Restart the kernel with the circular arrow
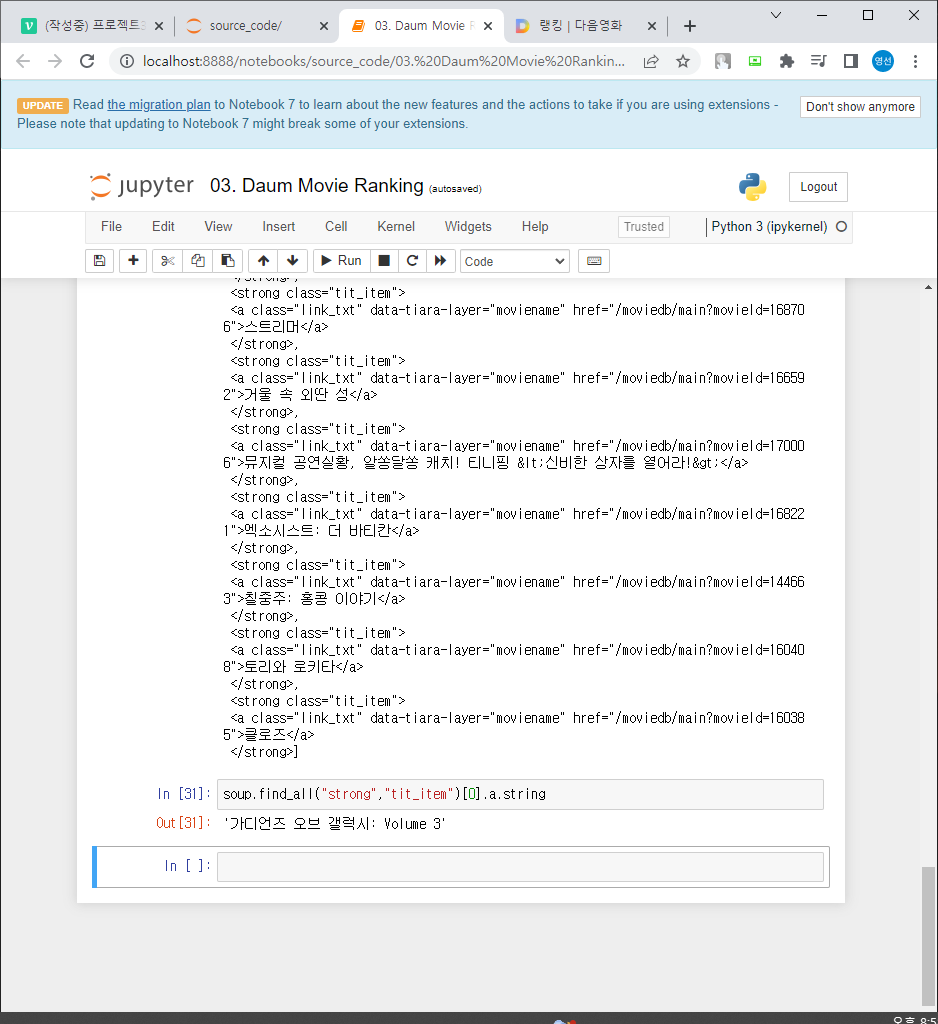 (412, 261)
